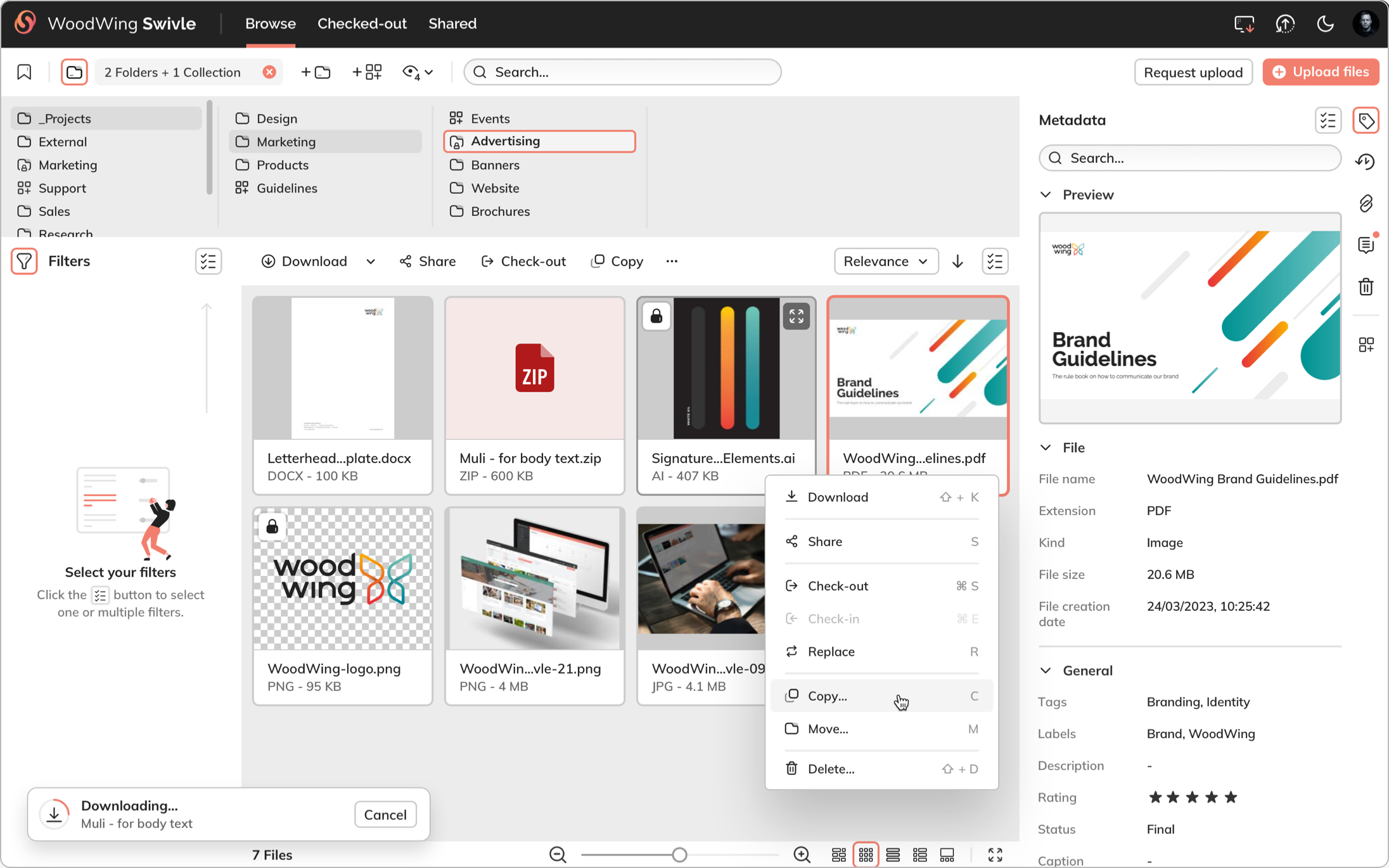Click the bookmark icon in the toolbar
Screen dimensions: 1389x868
coord(24,72)
